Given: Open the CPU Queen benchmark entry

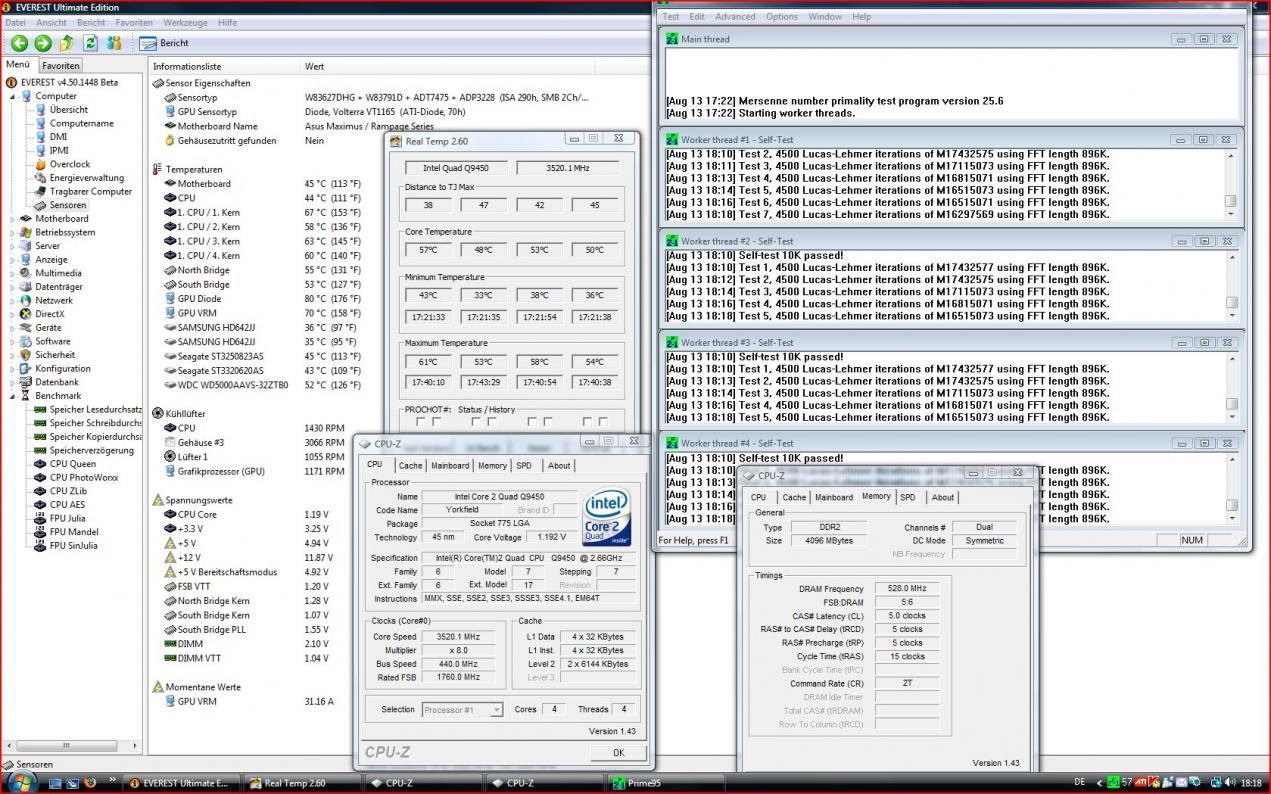Looking at the screenshot, I should [x=72, y=464].
